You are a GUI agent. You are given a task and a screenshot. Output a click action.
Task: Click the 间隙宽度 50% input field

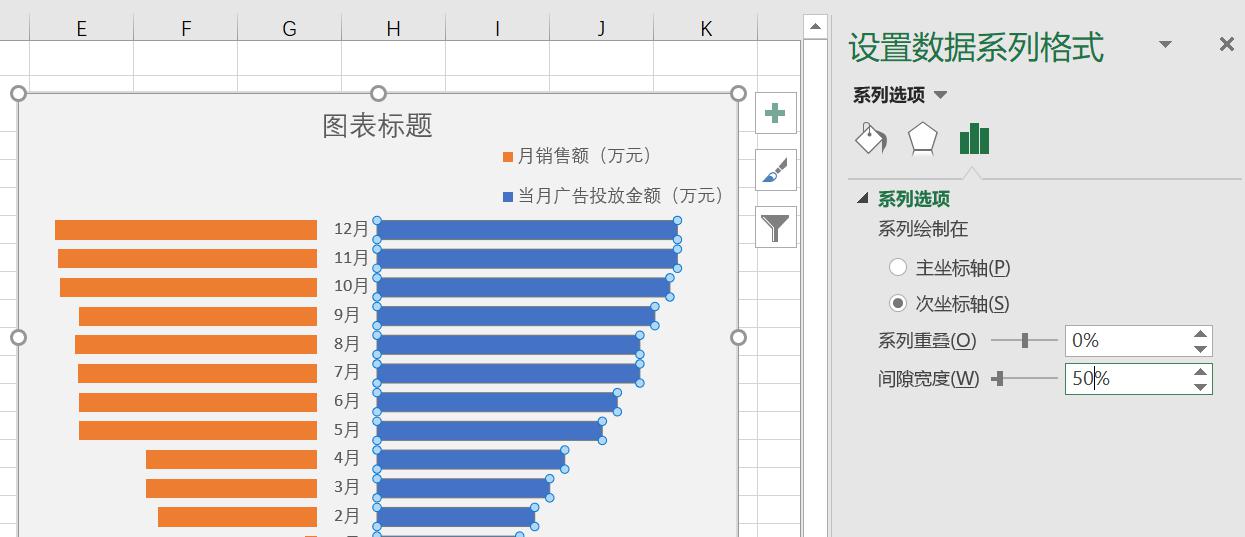[x=1127, y=379]
